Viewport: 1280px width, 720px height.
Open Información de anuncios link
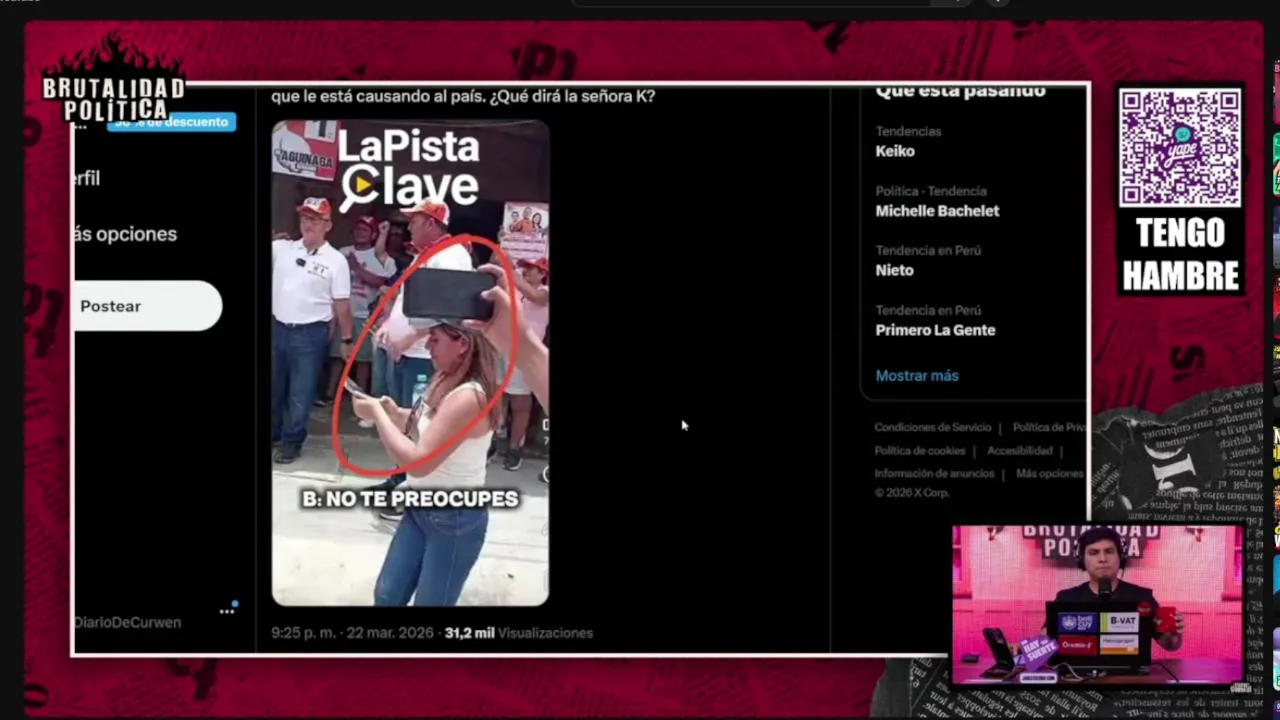(x=934, y=474)
